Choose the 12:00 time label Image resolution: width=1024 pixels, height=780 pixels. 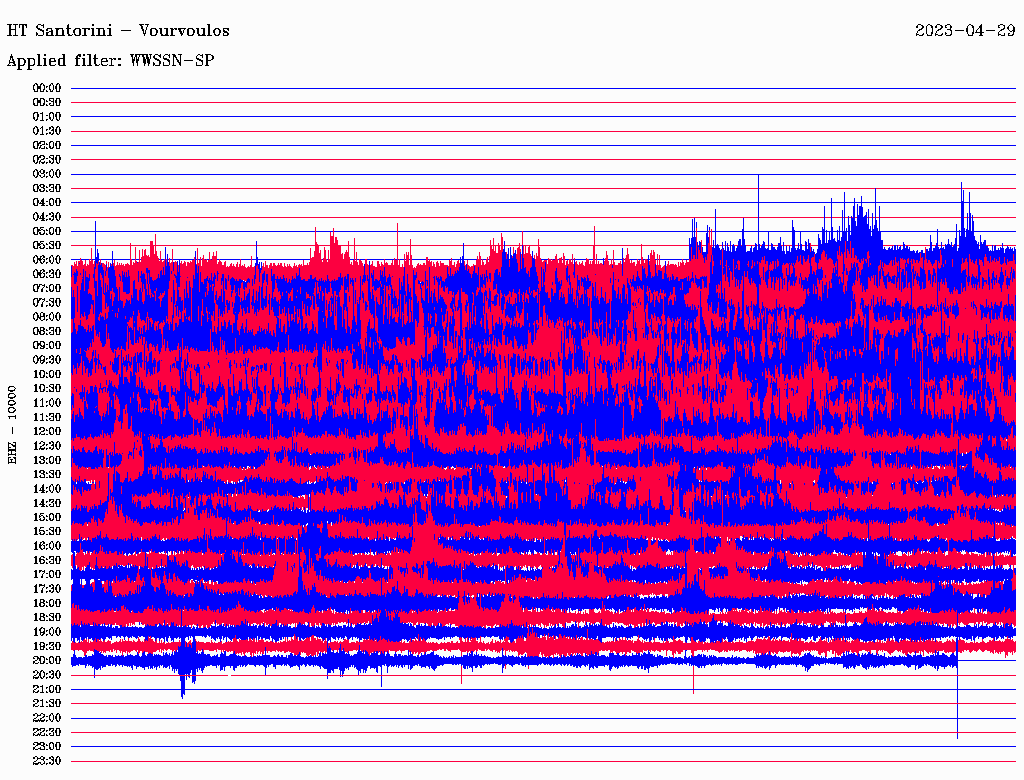point(47,431)
